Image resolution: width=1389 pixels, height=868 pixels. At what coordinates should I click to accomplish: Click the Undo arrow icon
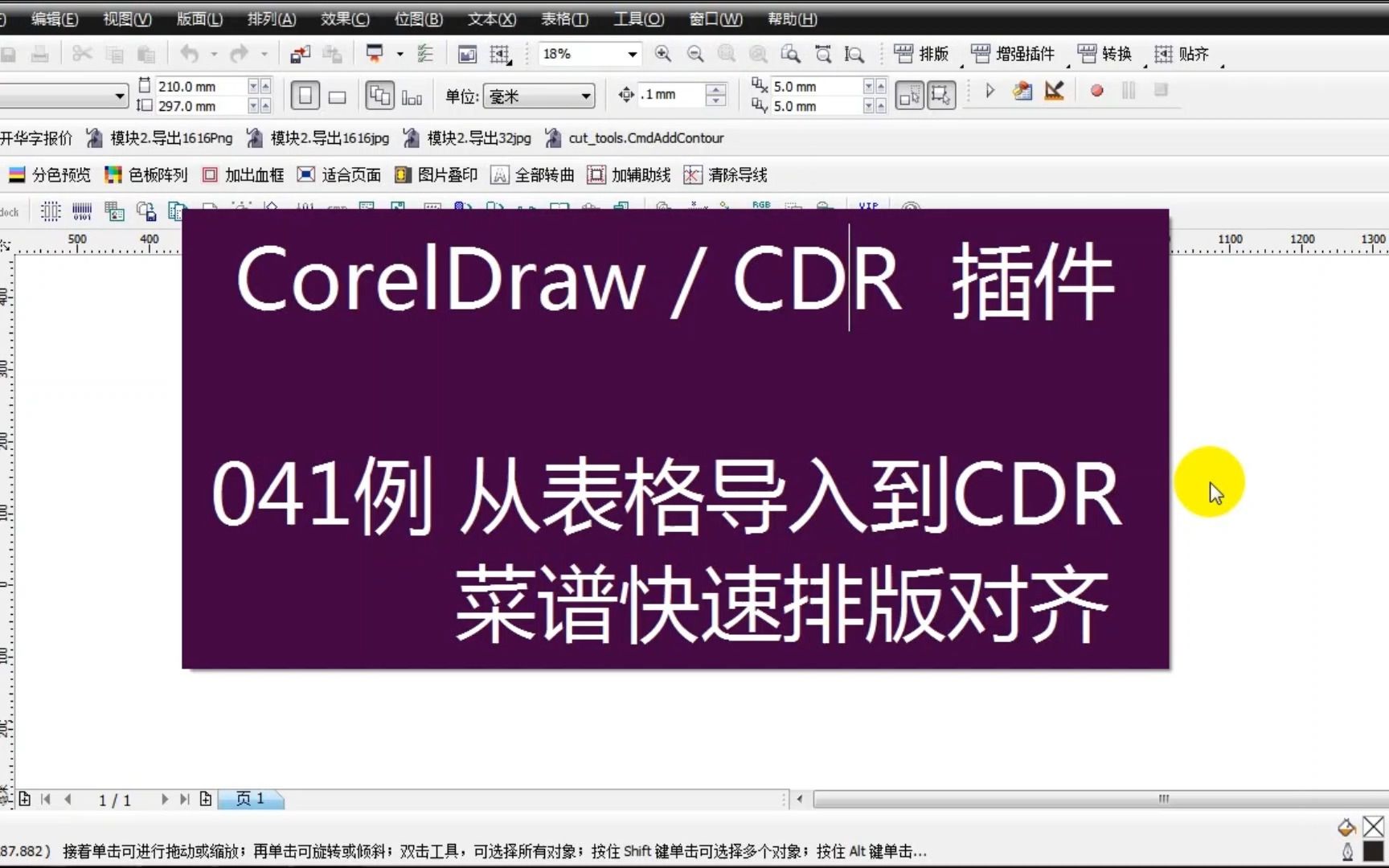pyautogui.click(x=190, y=54)
